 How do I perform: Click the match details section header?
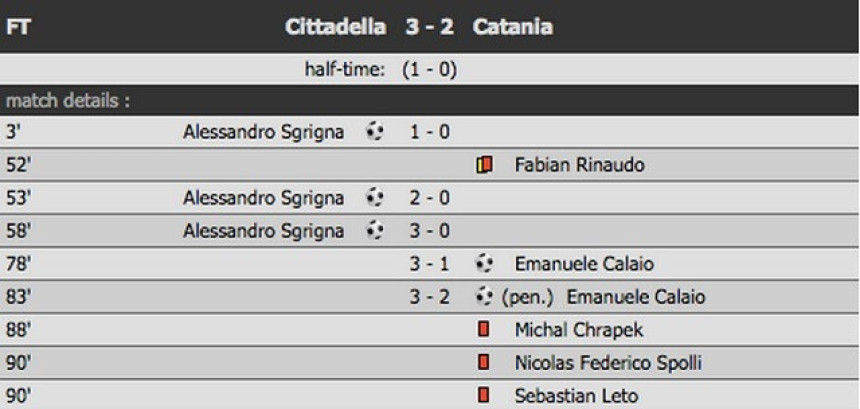[430, 100]
